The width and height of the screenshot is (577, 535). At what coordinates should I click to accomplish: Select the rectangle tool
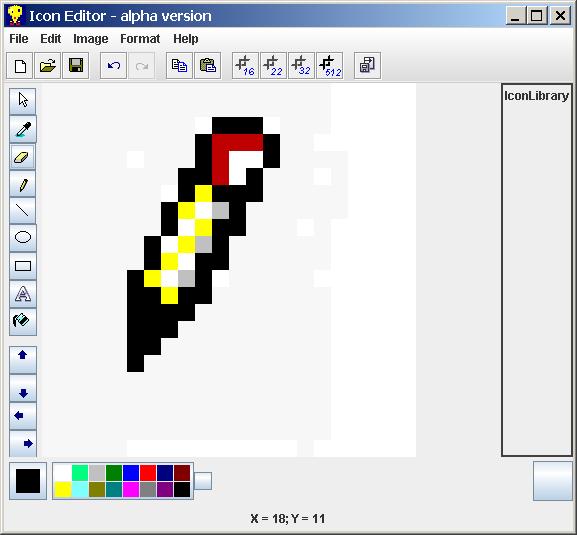[x=23, y=266]
